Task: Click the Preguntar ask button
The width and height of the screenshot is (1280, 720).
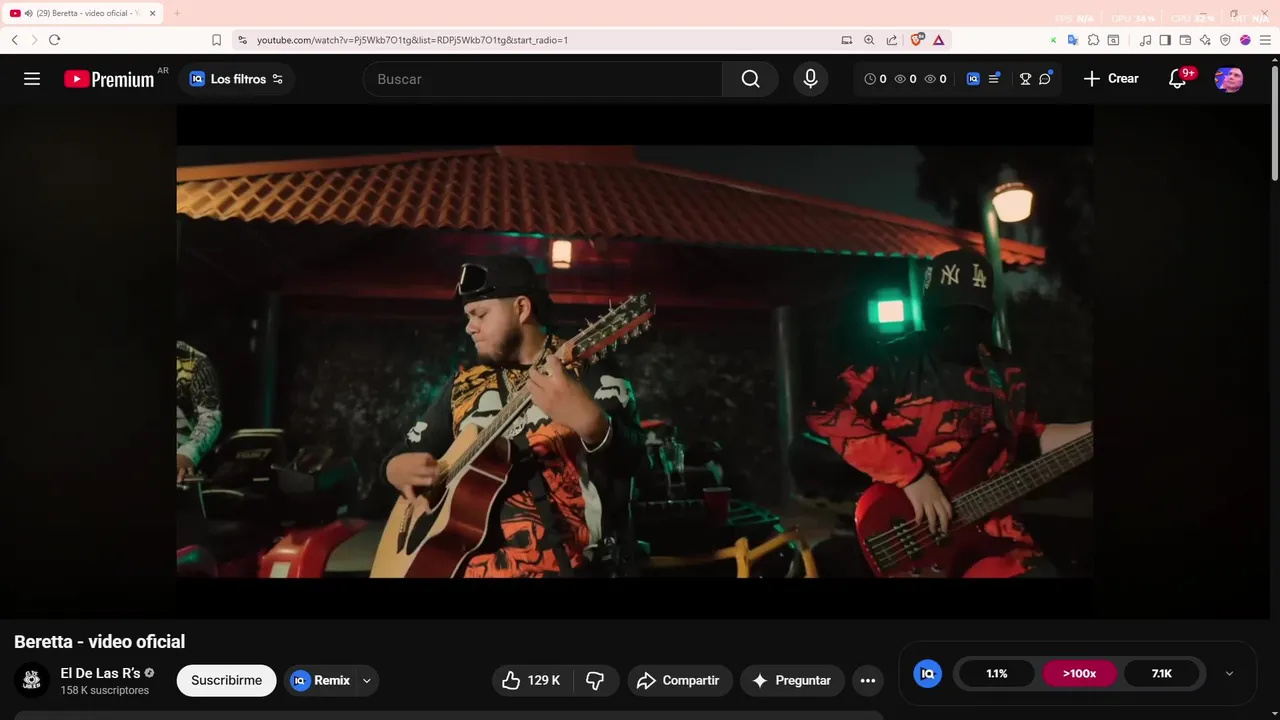Action: (x=792, y=680)
